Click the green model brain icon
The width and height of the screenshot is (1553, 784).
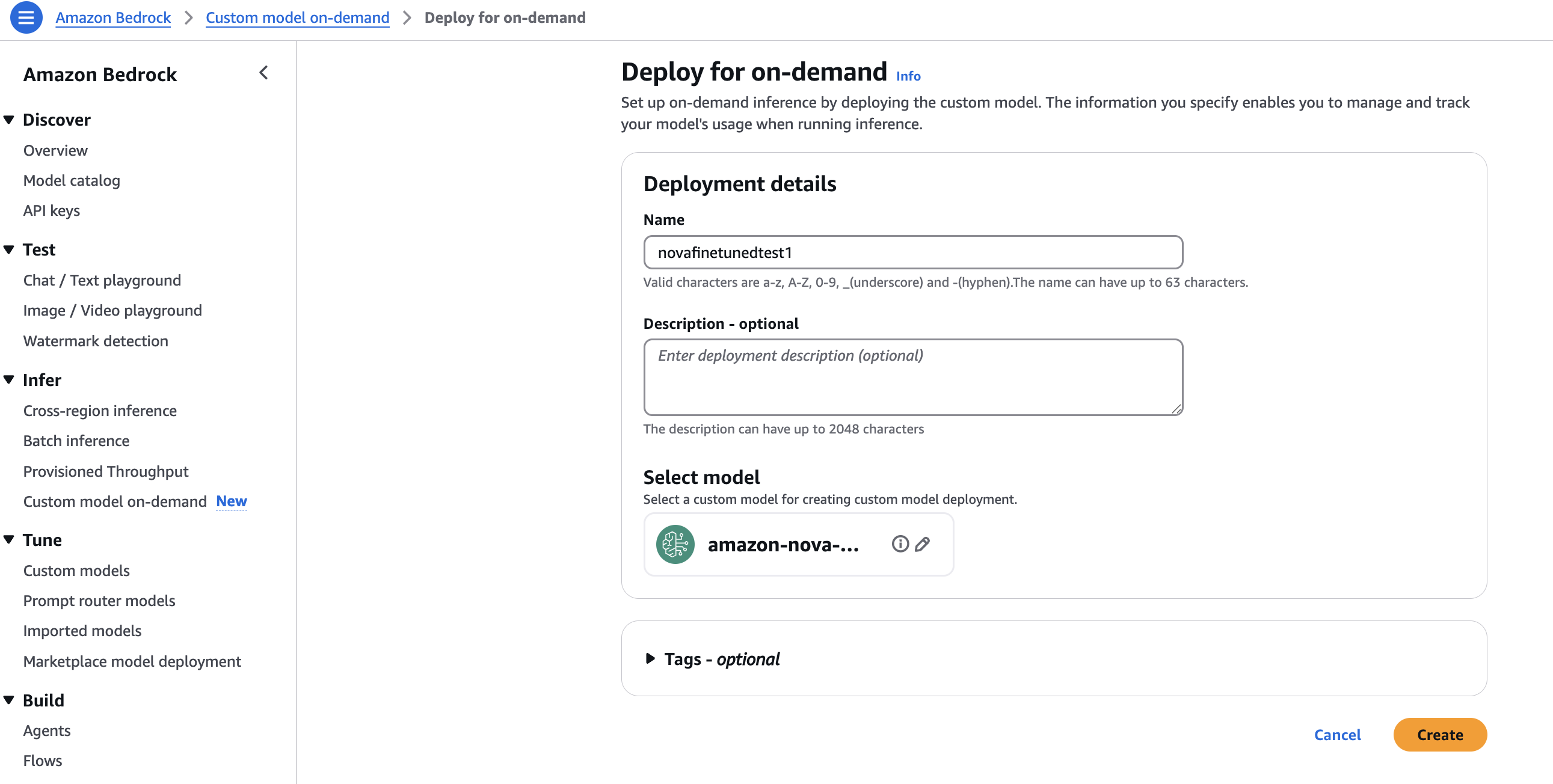pyautogui.click(x=675, y=544)
